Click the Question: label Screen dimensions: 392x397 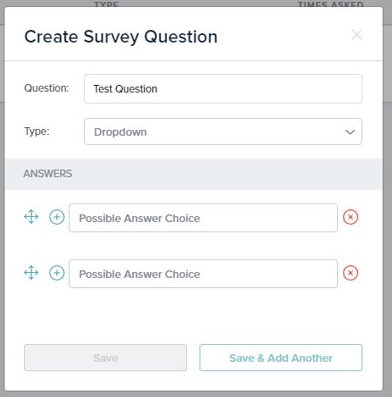point(47,88)
